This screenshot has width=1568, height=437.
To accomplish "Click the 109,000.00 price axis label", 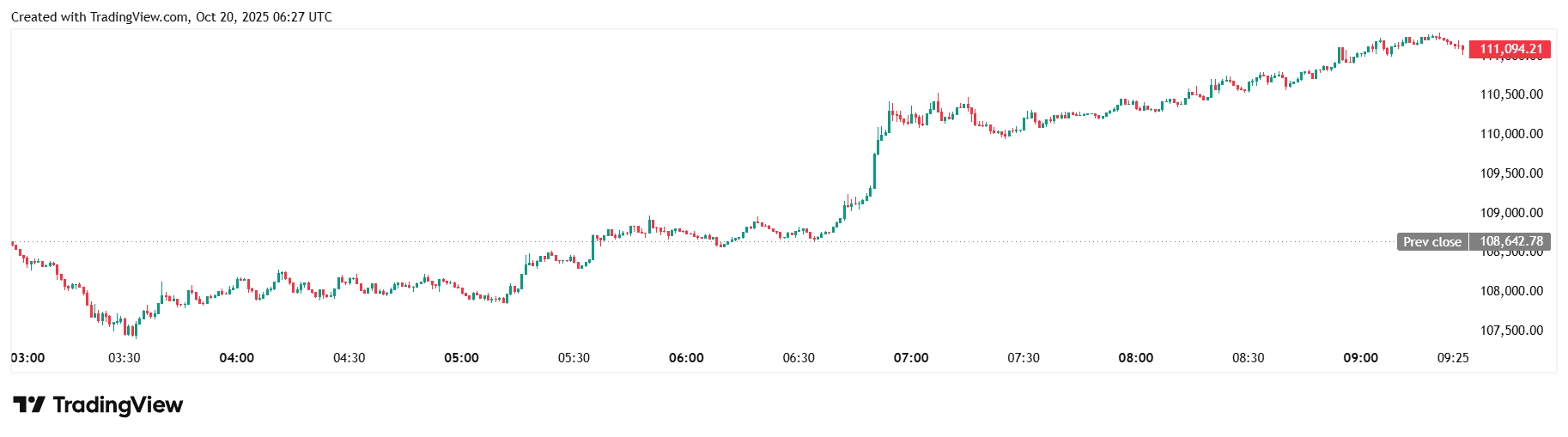I will point(1510,213).
